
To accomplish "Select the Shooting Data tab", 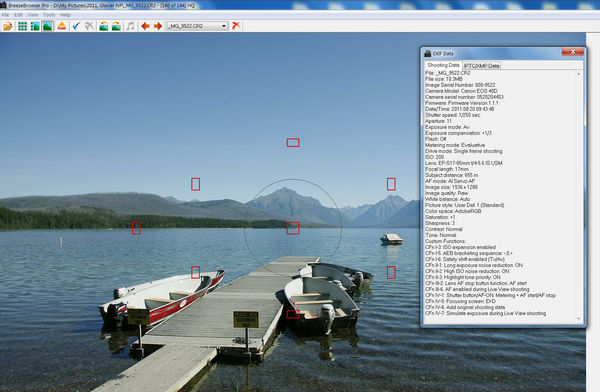I will point(443,65).
